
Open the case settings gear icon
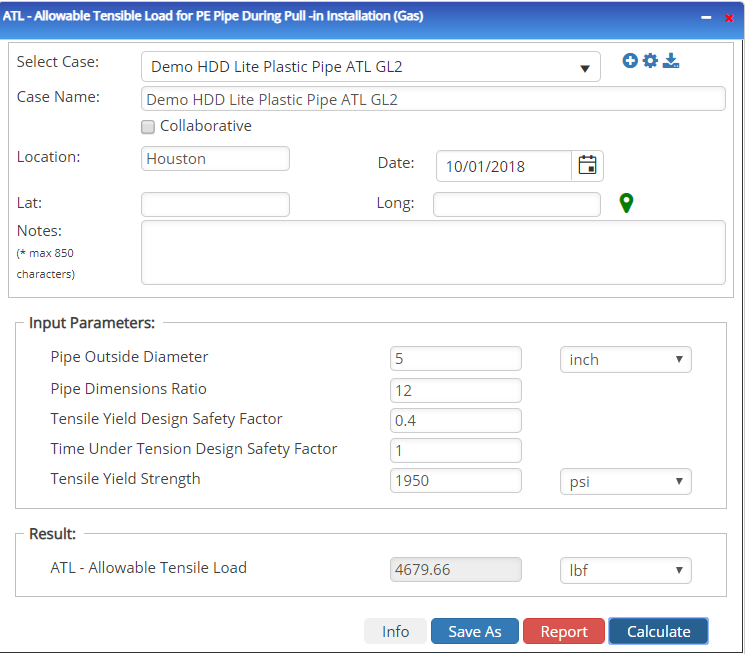pyautogui.click(x=650, y=61)
